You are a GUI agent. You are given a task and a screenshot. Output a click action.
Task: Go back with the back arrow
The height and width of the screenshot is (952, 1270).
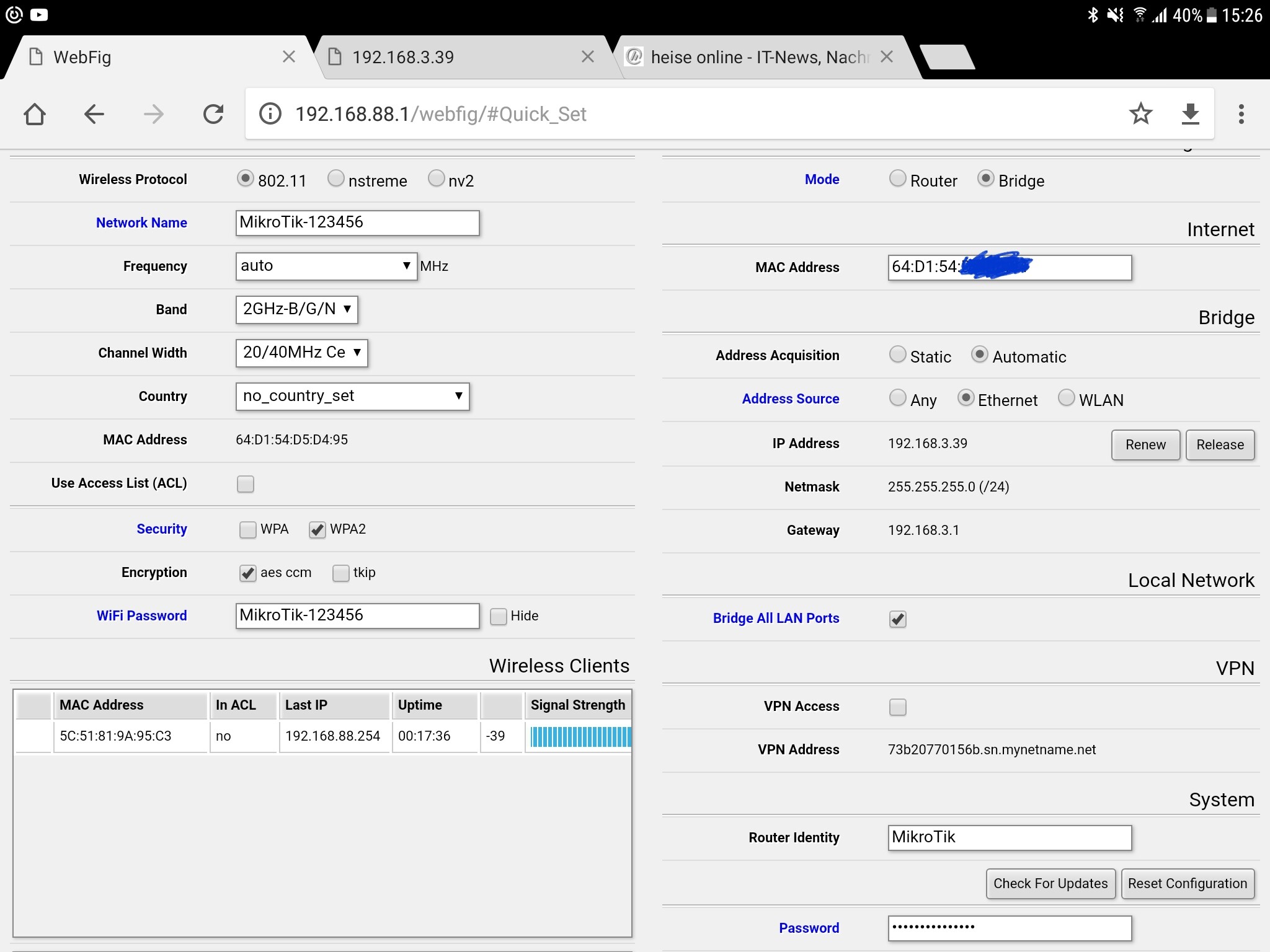pyautogui.click(x=94, y=114)
